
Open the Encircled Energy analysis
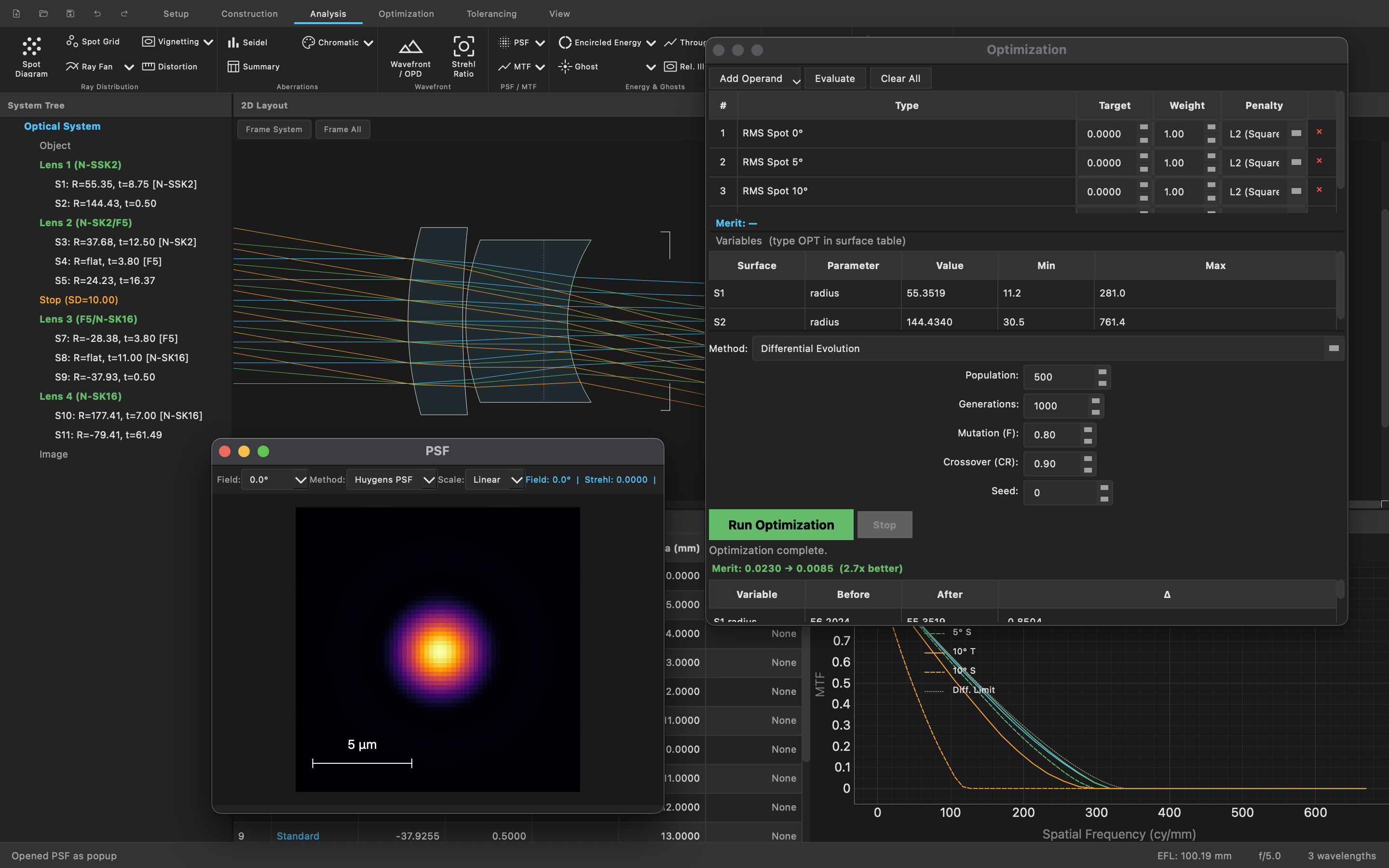pos(600,42)
